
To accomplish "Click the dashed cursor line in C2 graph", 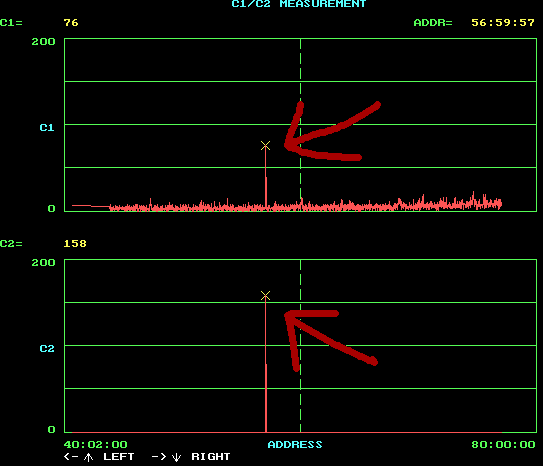I will click(300, 346).
